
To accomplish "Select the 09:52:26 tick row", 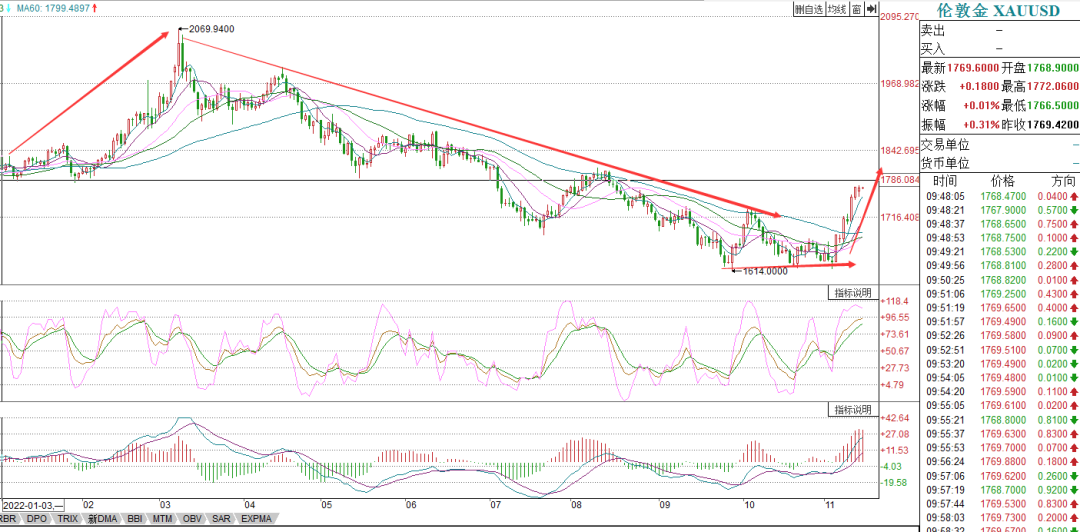I will point(999,335).
